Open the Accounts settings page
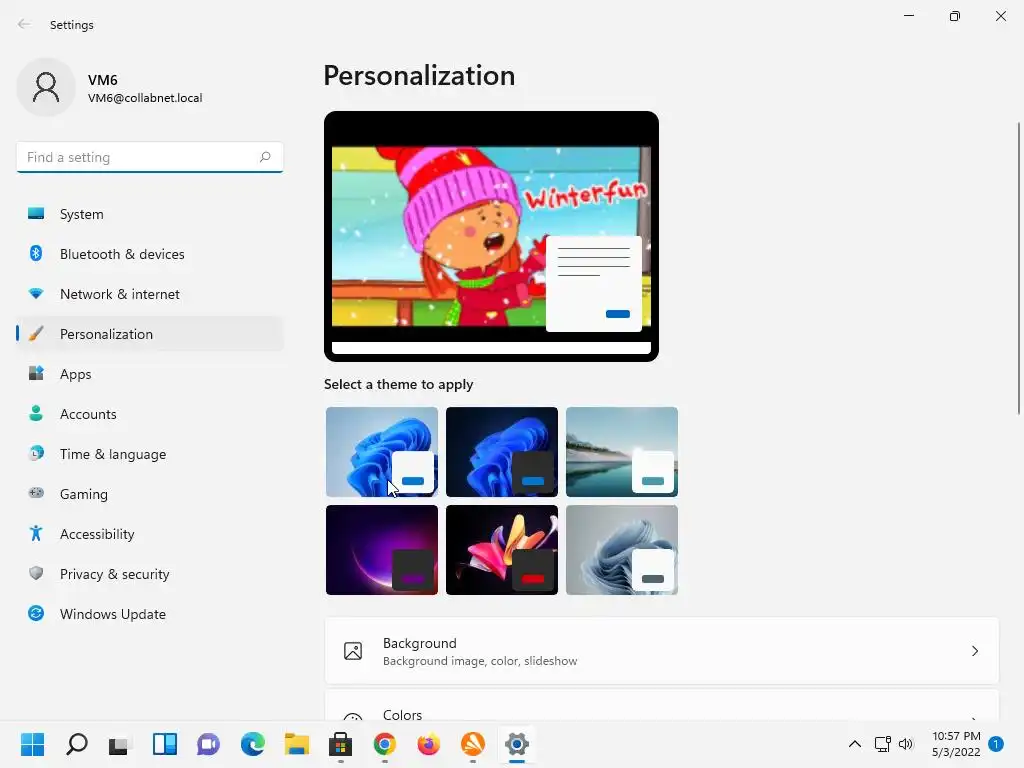1024x768 pixels. 150,413
